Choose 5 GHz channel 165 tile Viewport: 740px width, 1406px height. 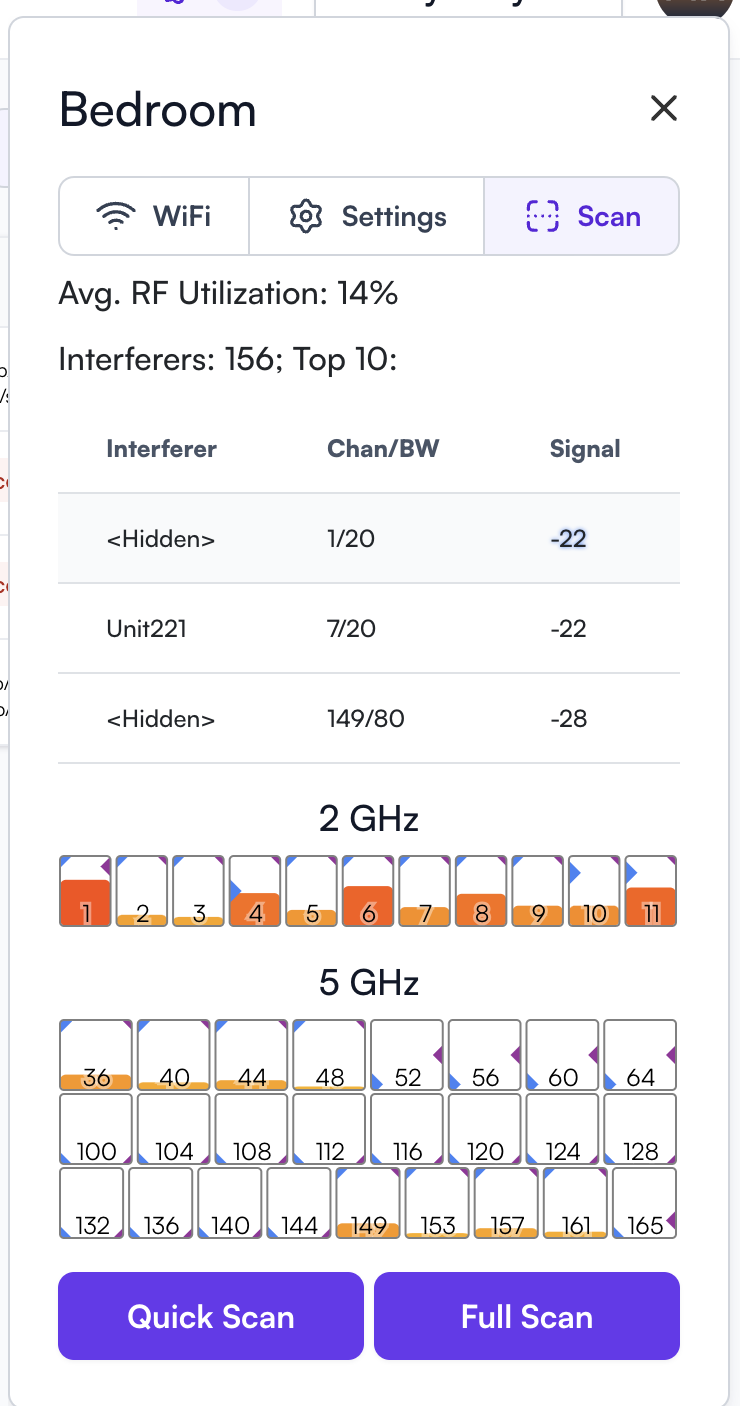click(644, 1204)
